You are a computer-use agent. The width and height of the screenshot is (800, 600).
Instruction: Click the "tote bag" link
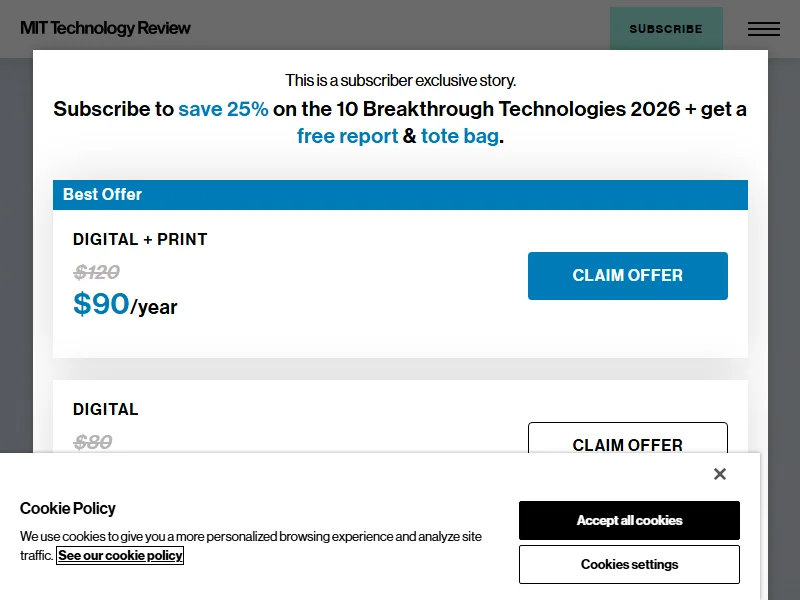(459, 136)
